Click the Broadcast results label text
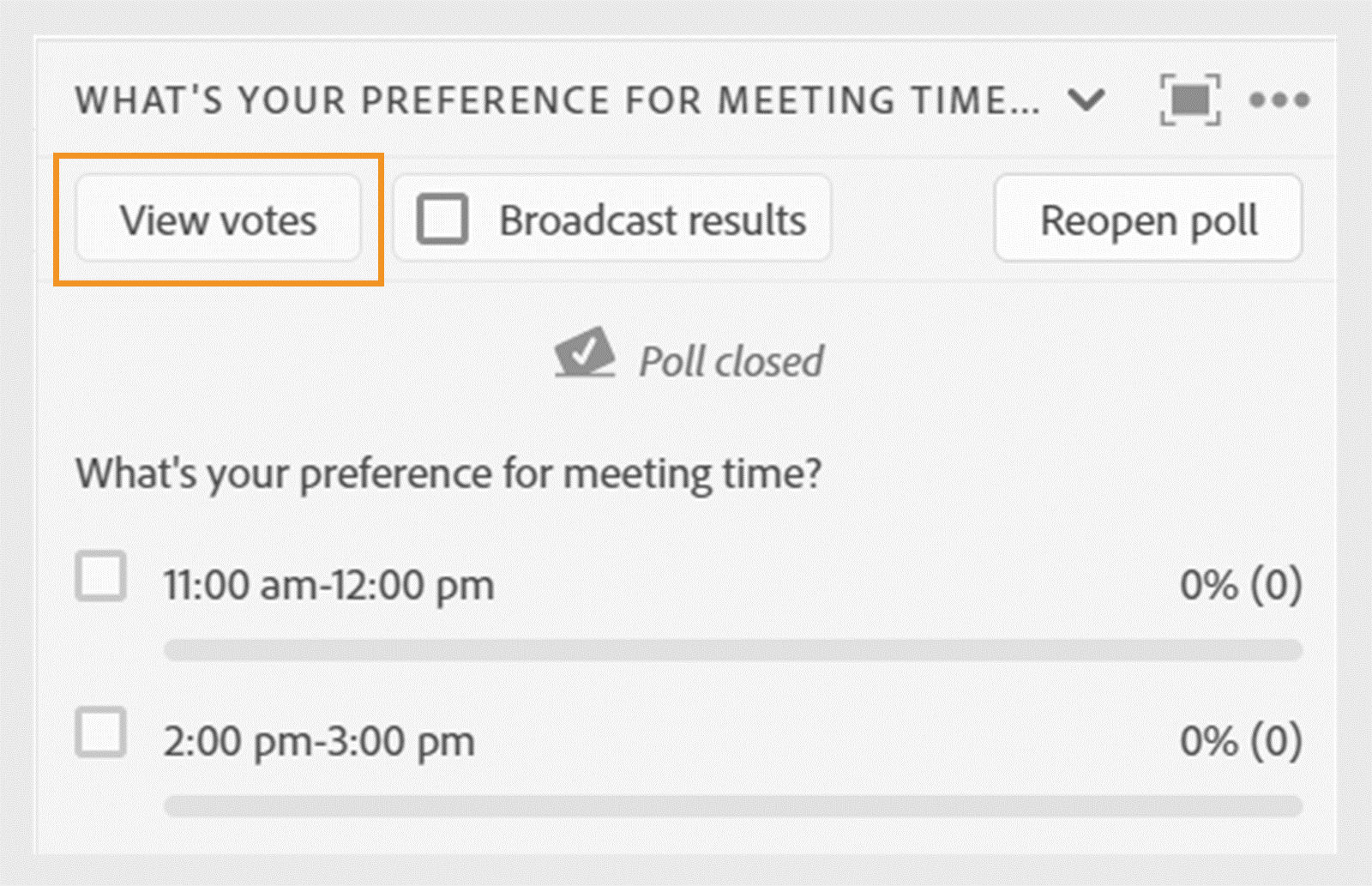The height and width of the screenshot is (886, 1372). click(x=653, y=220)
